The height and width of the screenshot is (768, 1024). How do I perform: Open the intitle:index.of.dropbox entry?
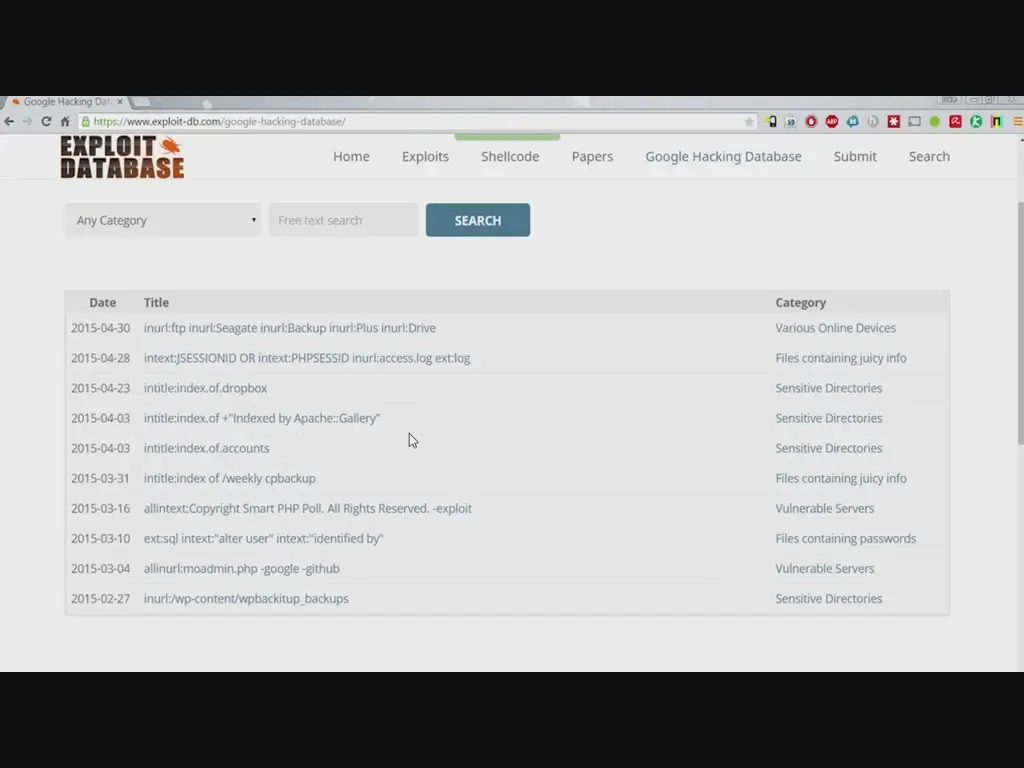[205, 388]
